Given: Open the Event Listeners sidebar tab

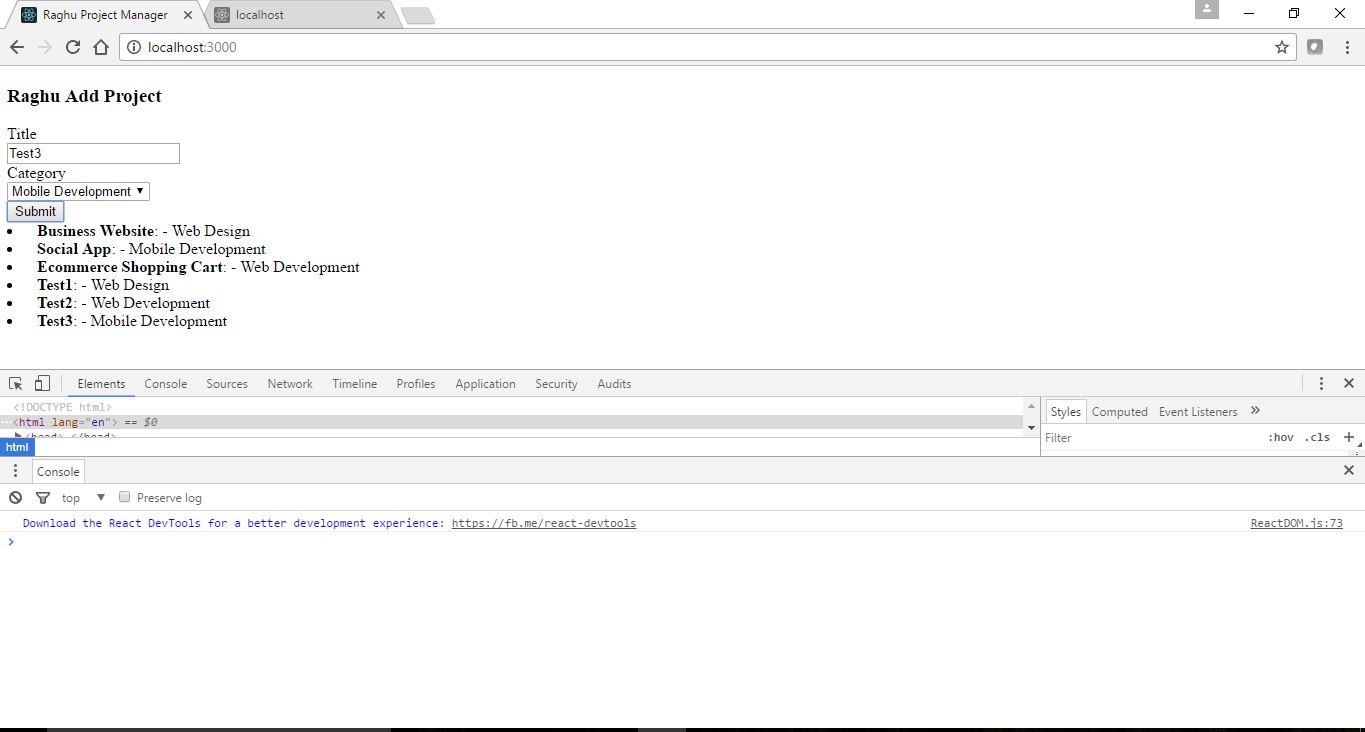Looking at the screenshot, I should point(1198,411).
